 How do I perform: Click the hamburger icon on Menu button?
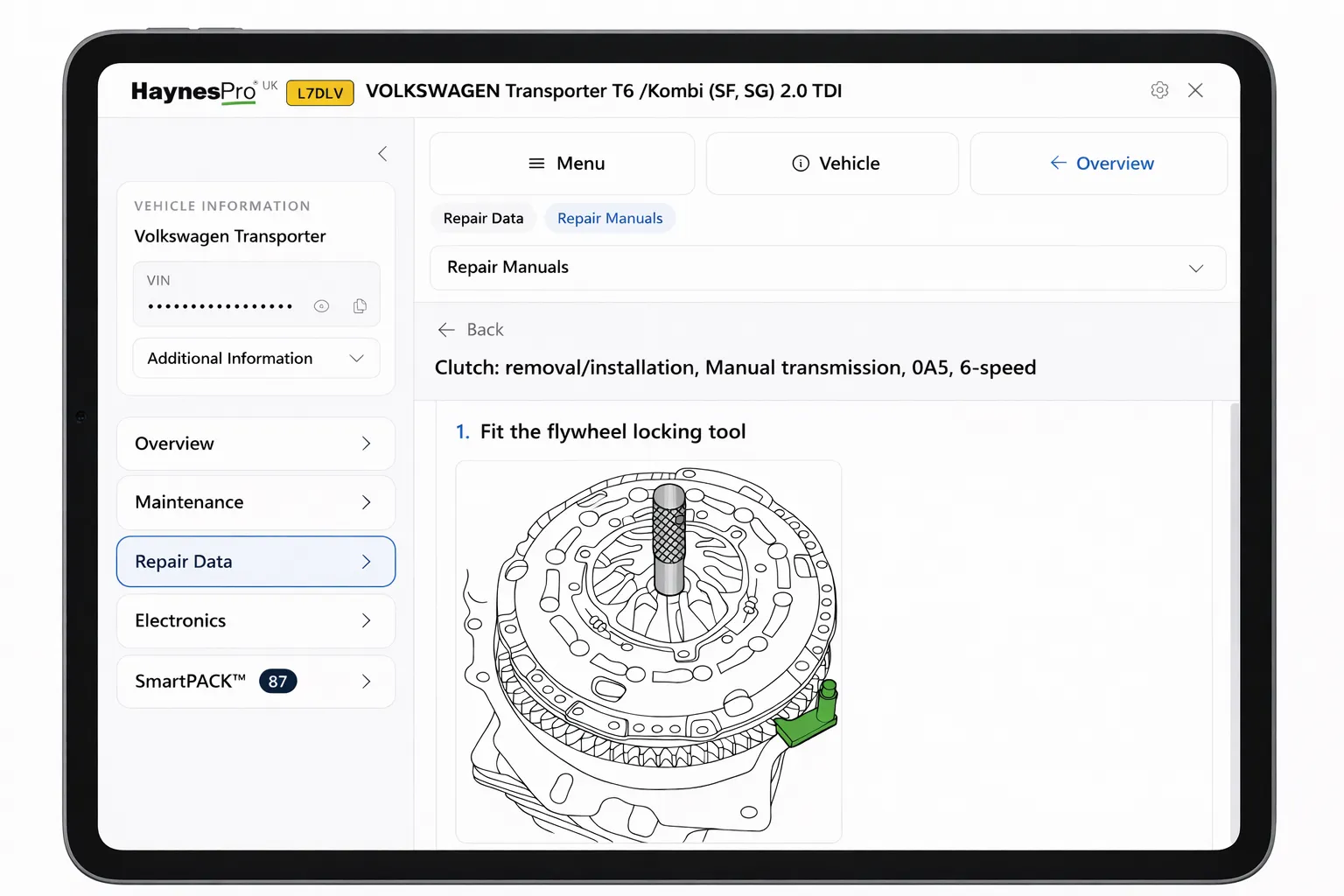pyautogui.click(x=535, y=163)
